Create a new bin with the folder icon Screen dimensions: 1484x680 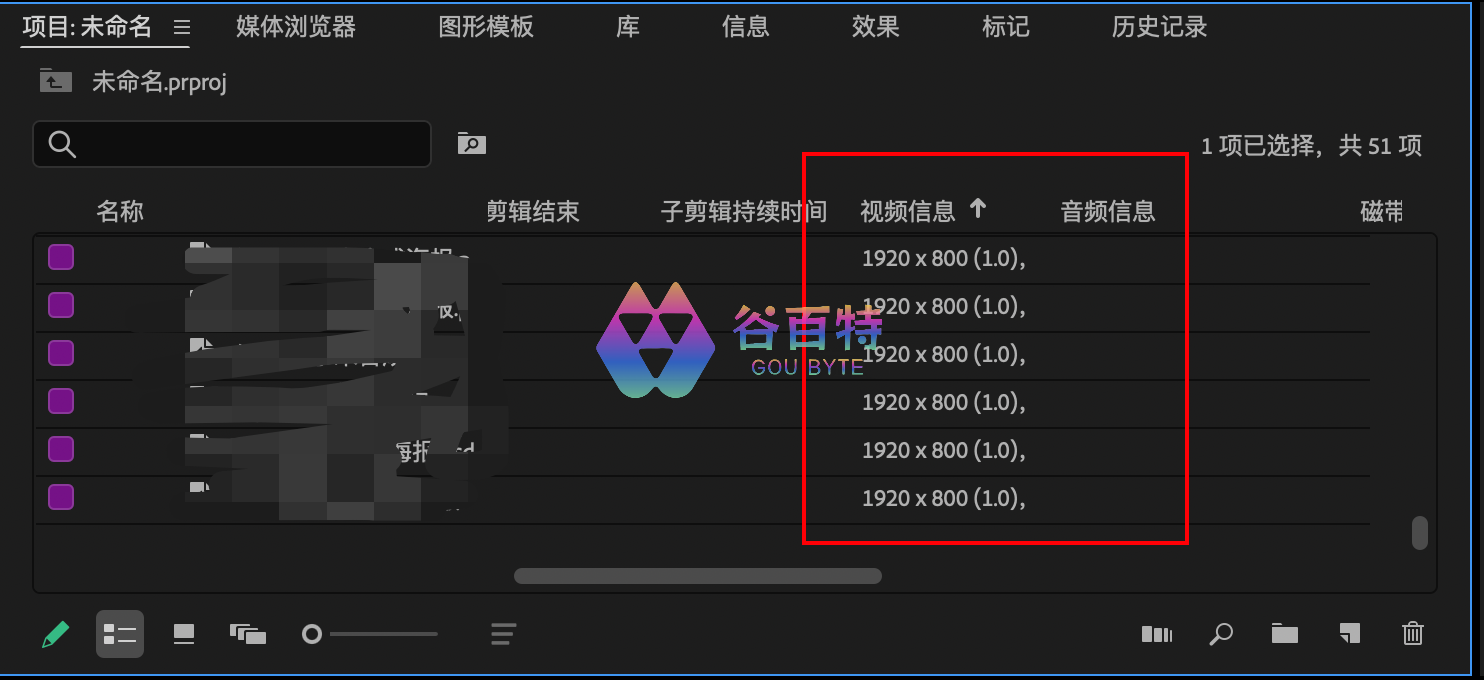1285,634
